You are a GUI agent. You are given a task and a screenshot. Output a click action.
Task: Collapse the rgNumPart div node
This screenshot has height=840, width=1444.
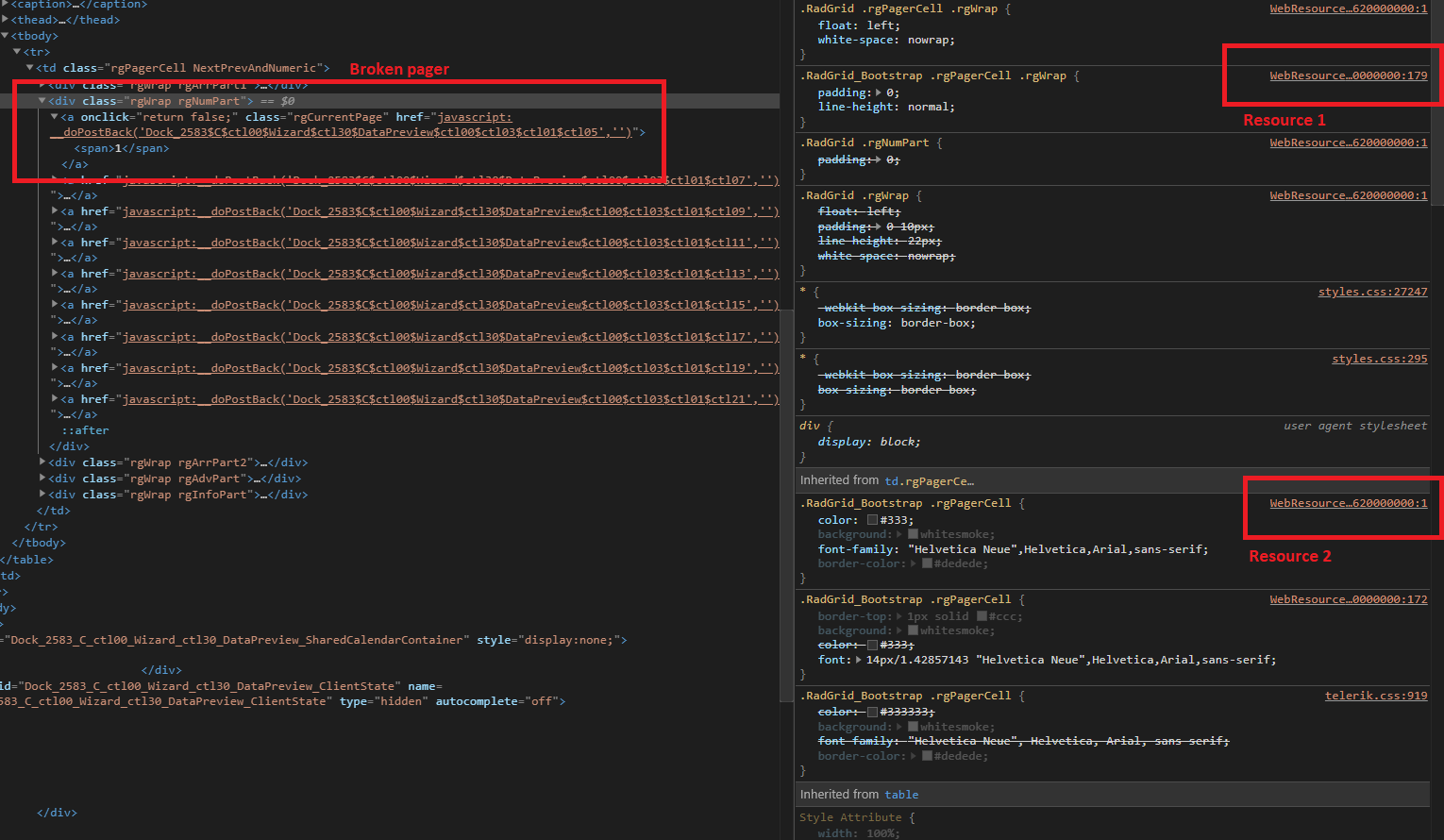click(42, 101)
